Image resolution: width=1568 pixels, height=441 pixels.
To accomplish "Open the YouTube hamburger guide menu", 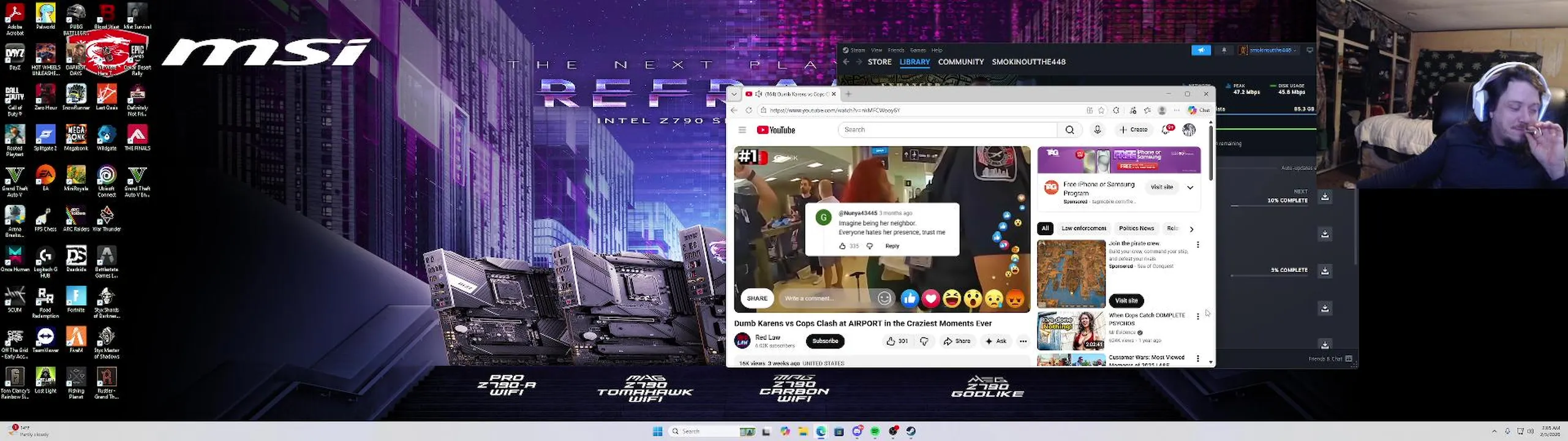I will coord(742,130).
